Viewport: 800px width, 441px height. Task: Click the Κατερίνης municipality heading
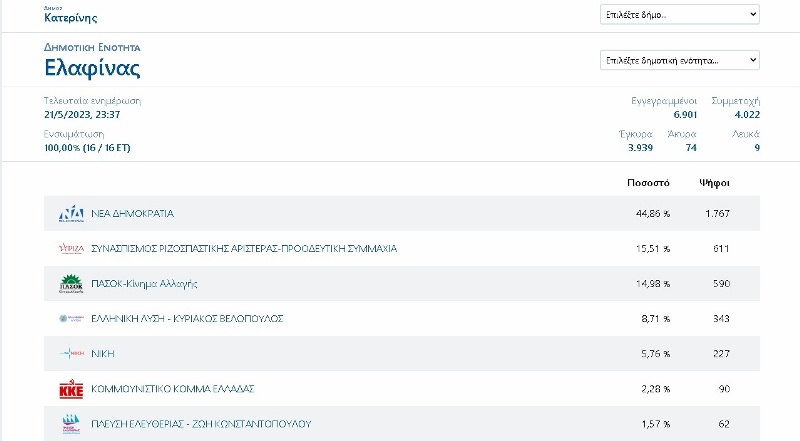point(70,17)
